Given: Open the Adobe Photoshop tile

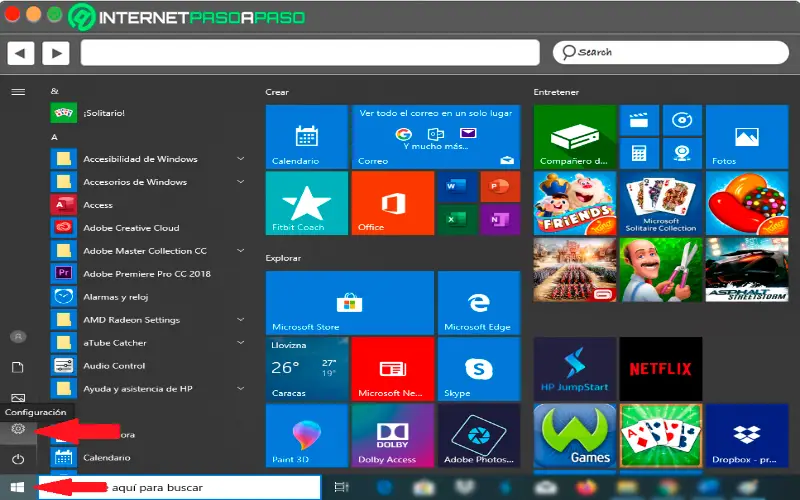Looking at the screenshot, I should coord(479,435).
